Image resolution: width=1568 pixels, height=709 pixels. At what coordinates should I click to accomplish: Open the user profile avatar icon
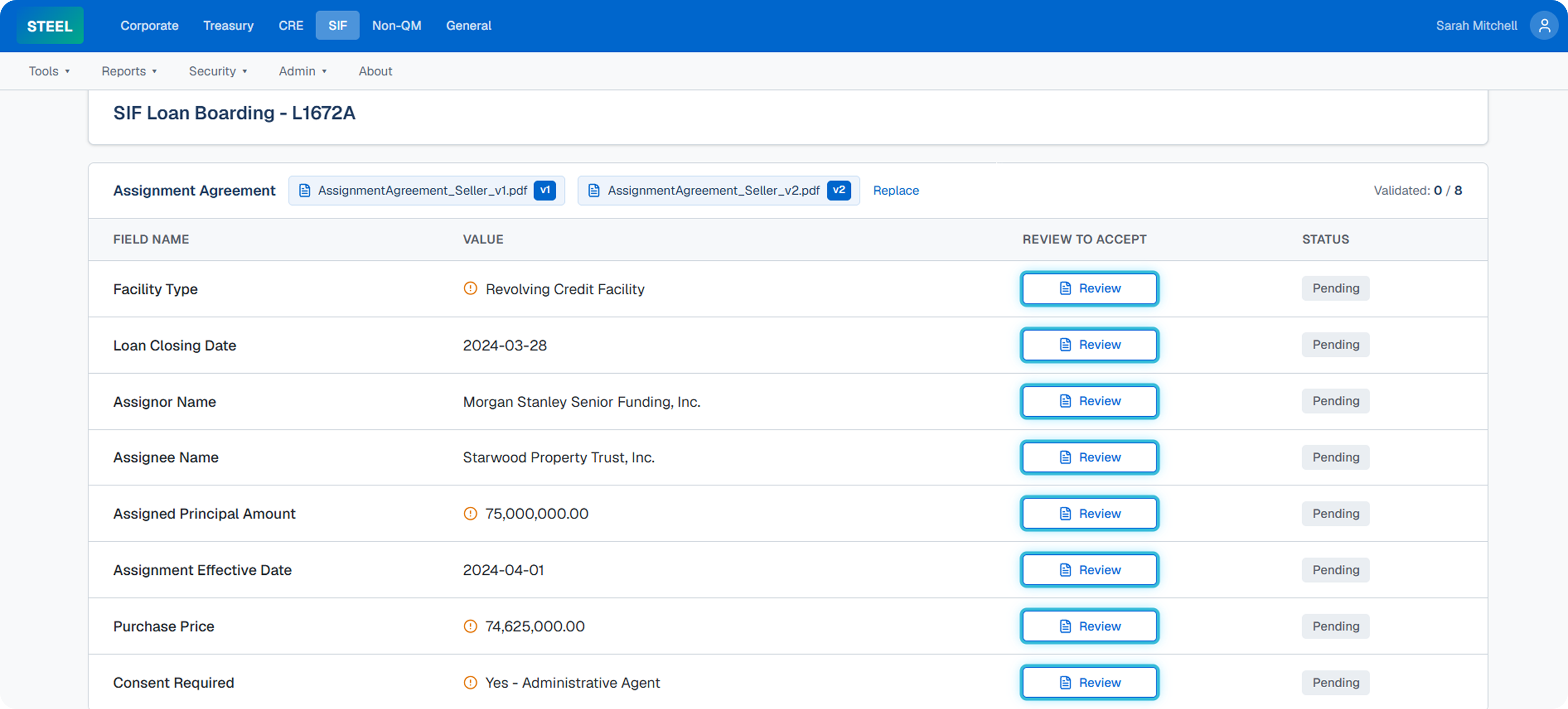[x=1544, y=25]
